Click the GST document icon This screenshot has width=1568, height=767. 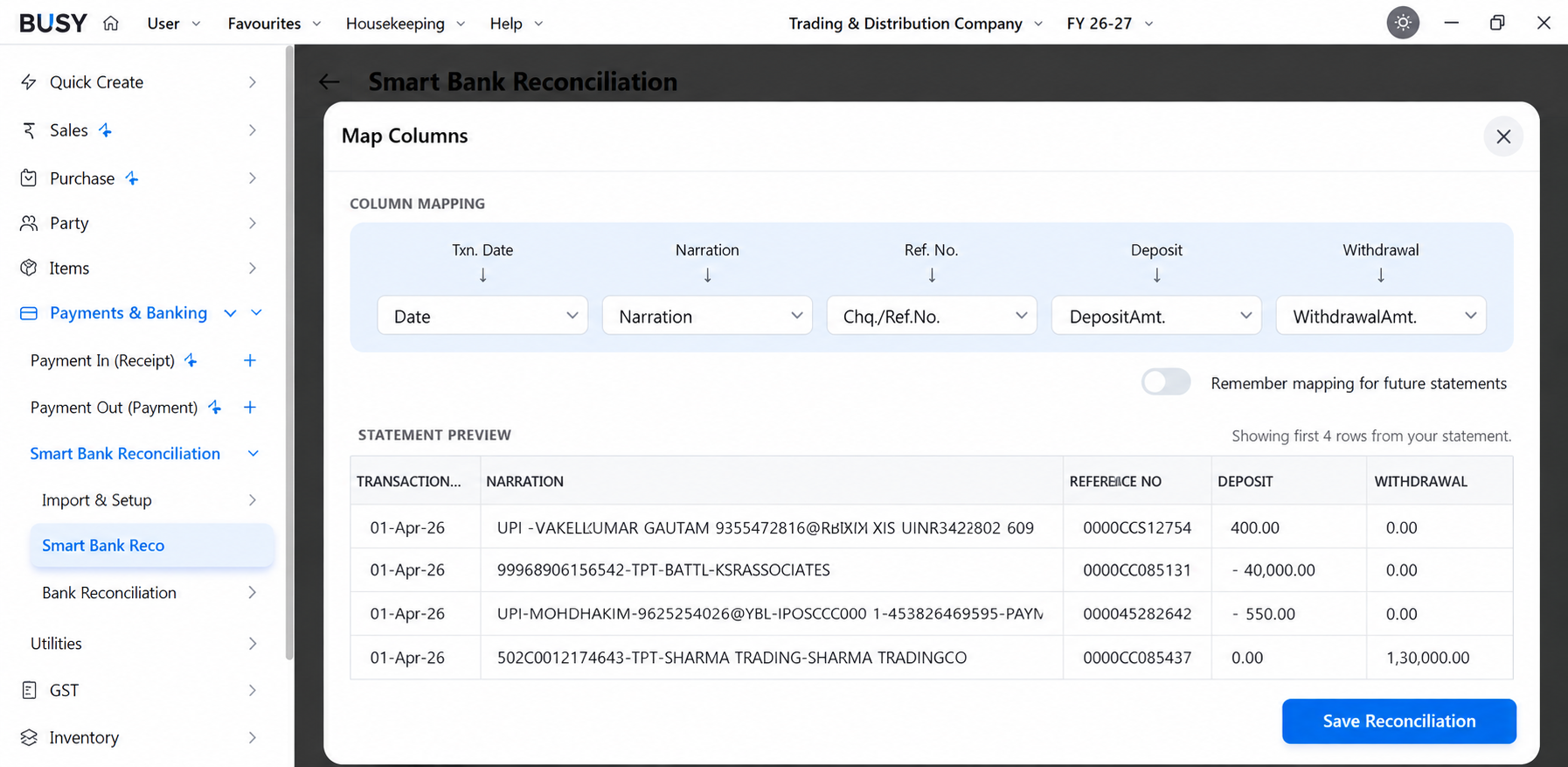(29, 690)
